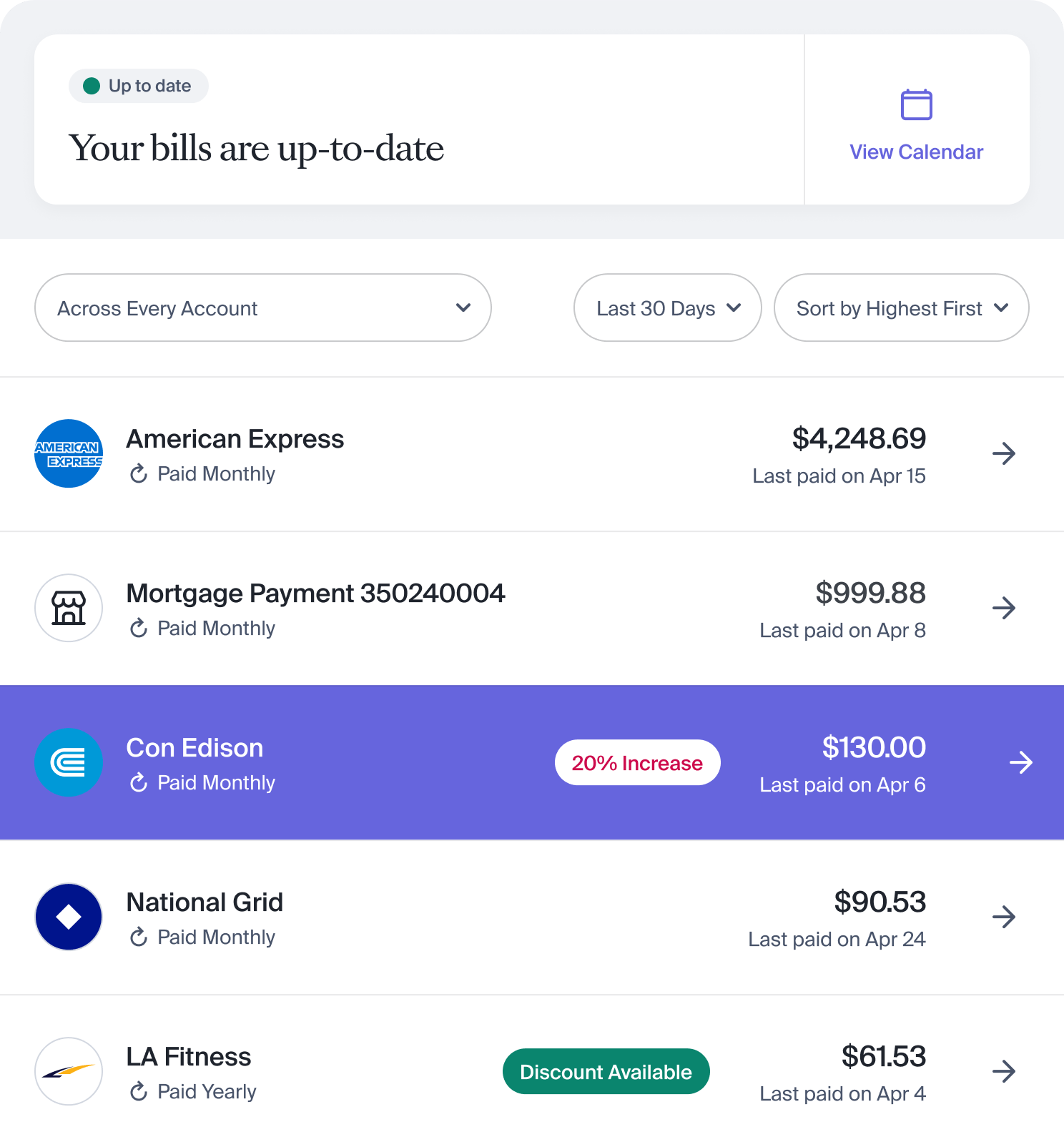Open the Last 30 Days filter dropdown
The width and height of the screenshot is (1064, 1147).
pyautogui.click(x=666, y=307)
